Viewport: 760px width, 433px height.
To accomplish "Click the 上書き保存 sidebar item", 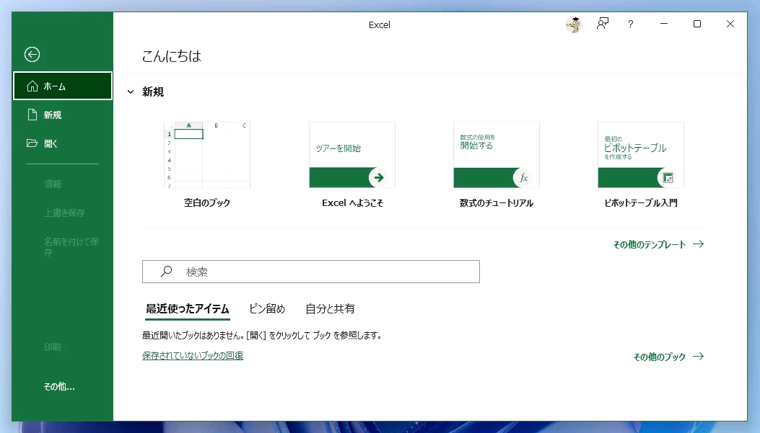I will click(x=64, y=212).
